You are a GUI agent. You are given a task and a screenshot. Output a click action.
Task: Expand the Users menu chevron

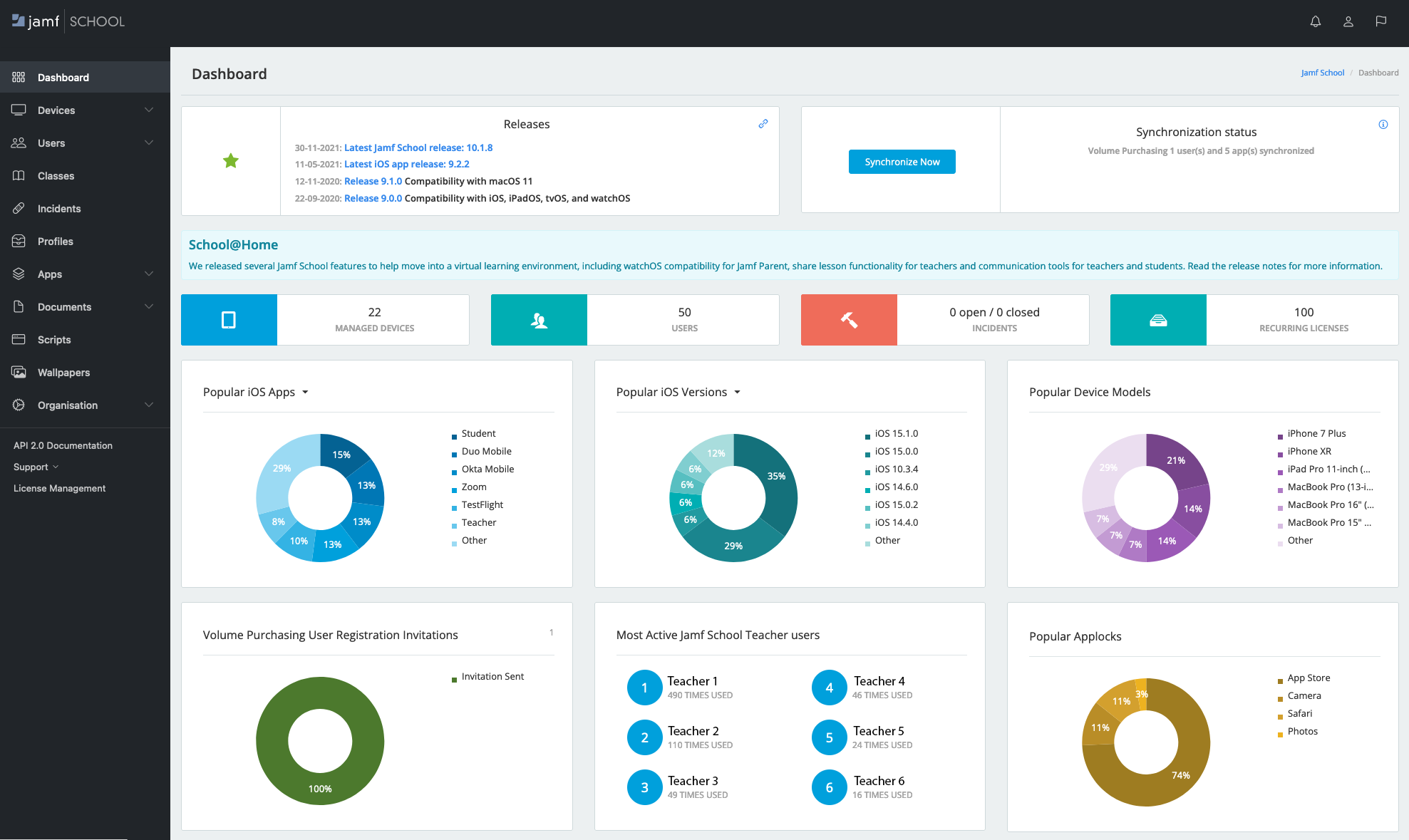click(149, 142)
